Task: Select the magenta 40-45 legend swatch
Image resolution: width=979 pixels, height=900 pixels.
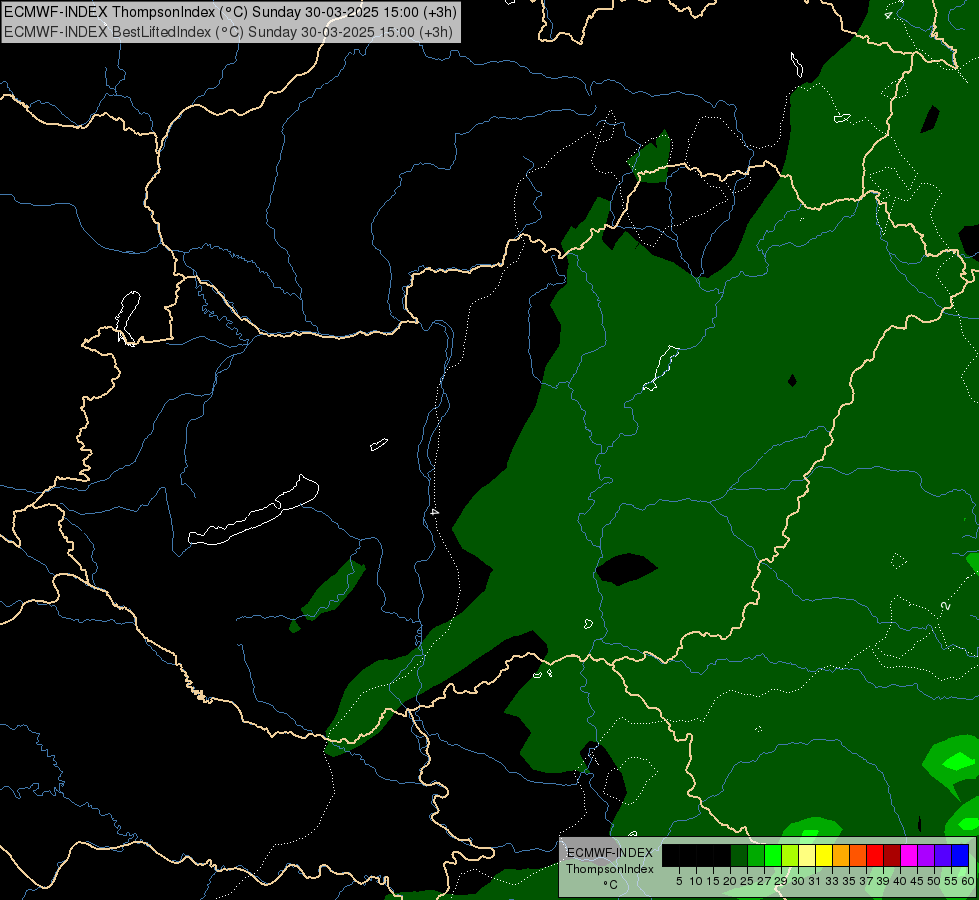Action: click(909, 855)
